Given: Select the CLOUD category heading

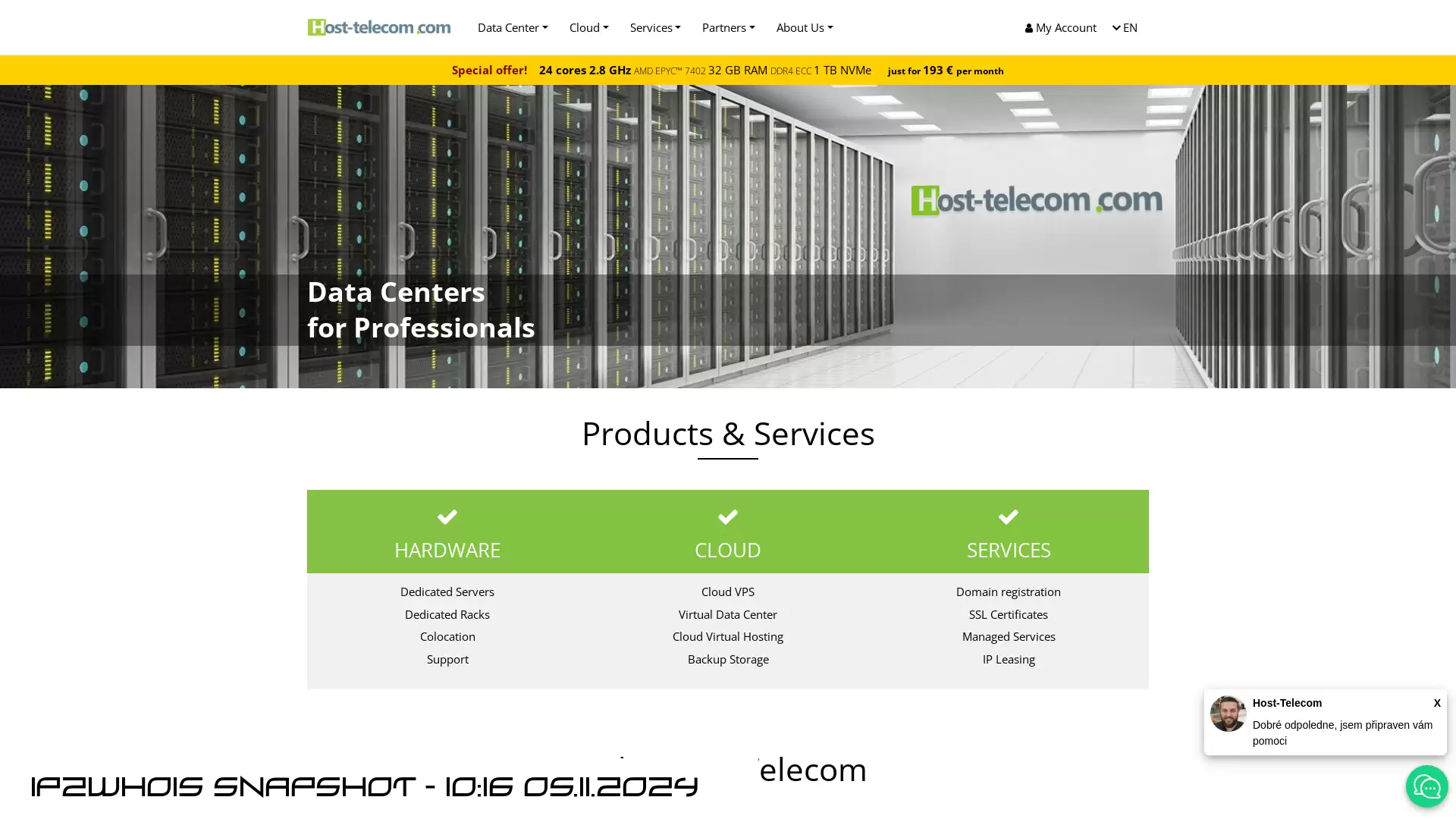Looking at the screenshot, I should (x=728, y=550).
